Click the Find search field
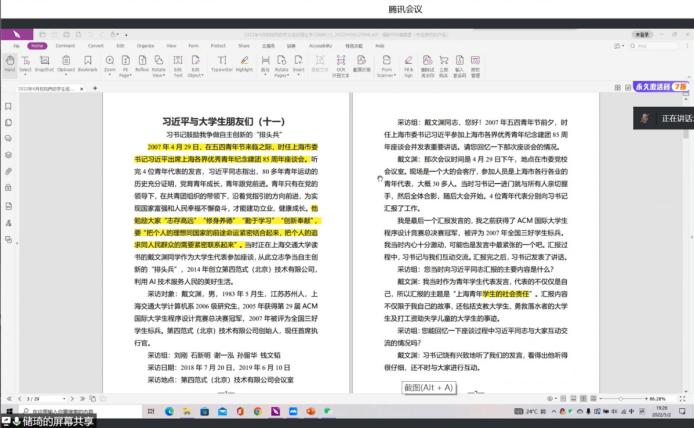This screenshot has height=428, width=694. (655, 46)
